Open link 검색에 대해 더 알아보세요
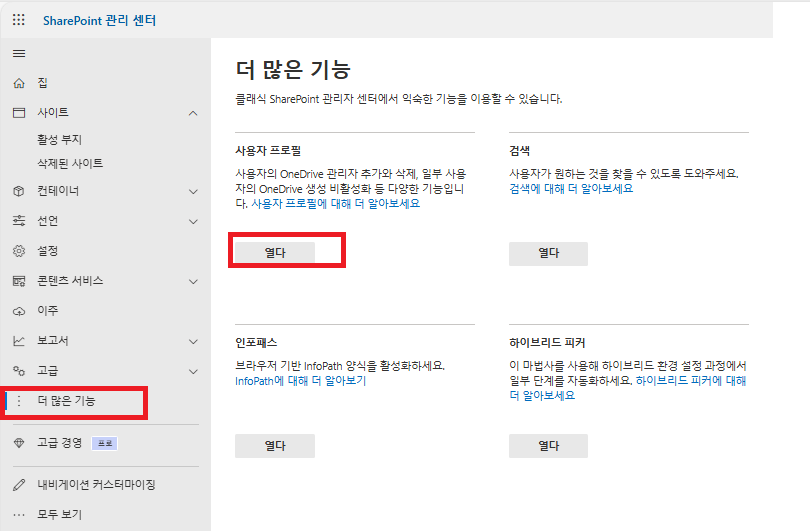The image size is (810, 531). pyautogui.click(x=571, y=189)
